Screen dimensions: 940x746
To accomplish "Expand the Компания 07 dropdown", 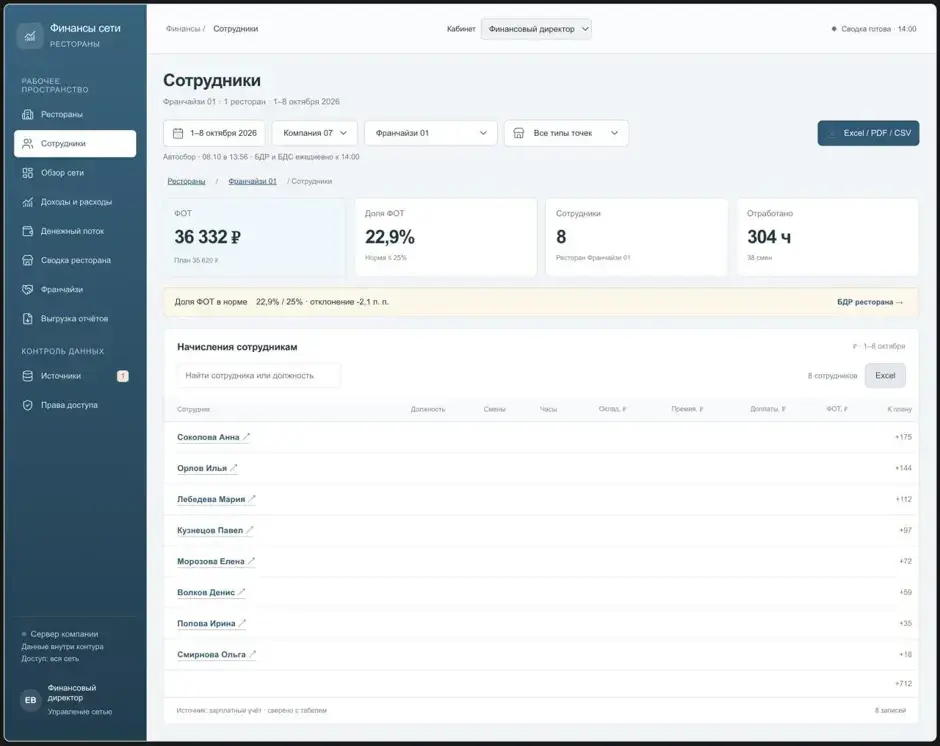I will pyautogui.click(x=315, y=133).
